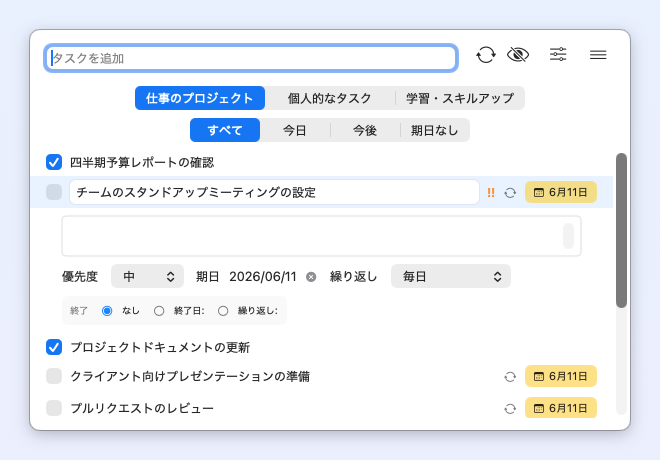This screenshot has width=660, height=460.
Task: Edit the チームのスタンドアップミーティングの設定 title field
Action: 274,192
